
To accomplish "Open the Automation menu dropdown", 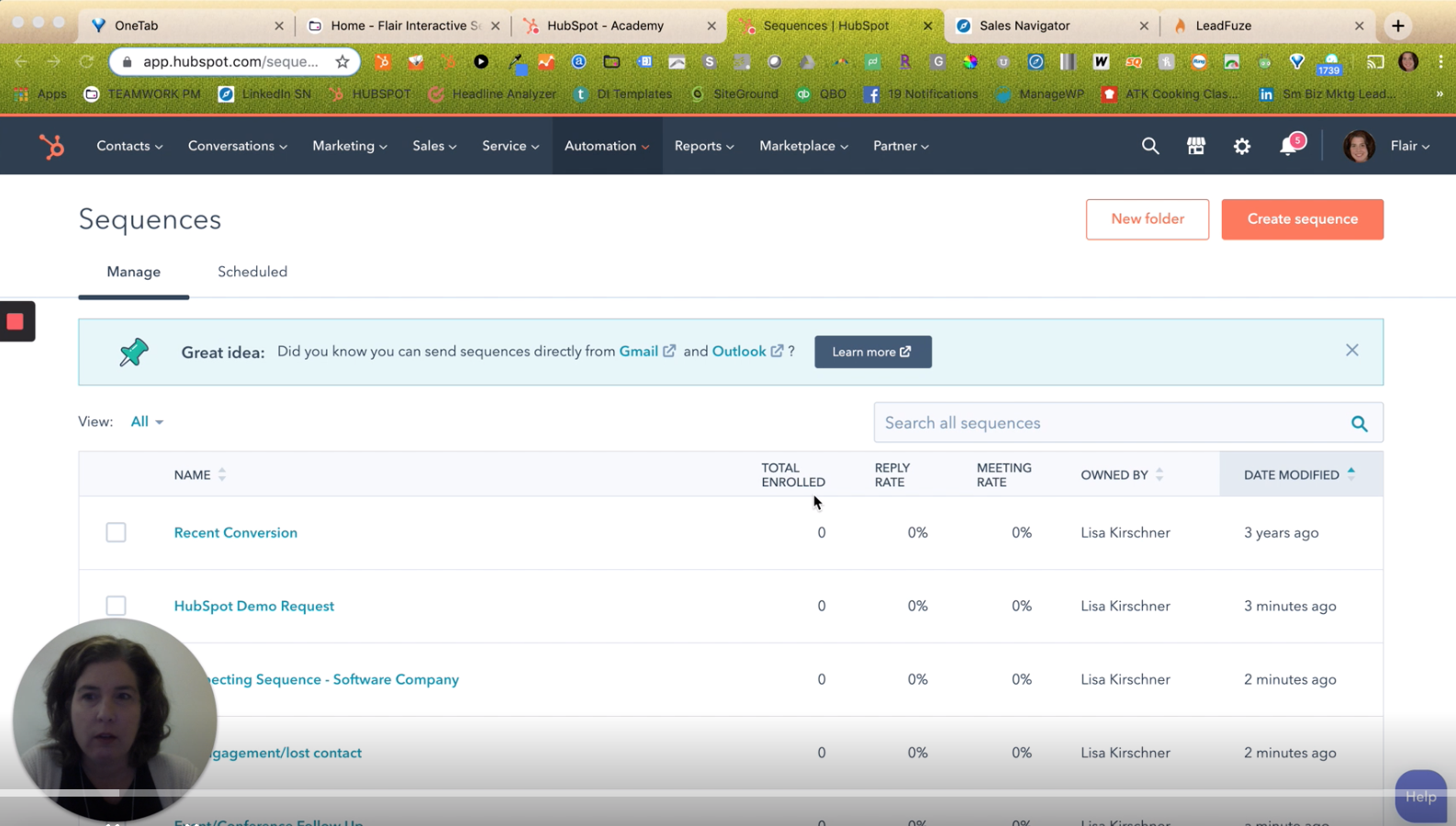I will tap(606, 146).
